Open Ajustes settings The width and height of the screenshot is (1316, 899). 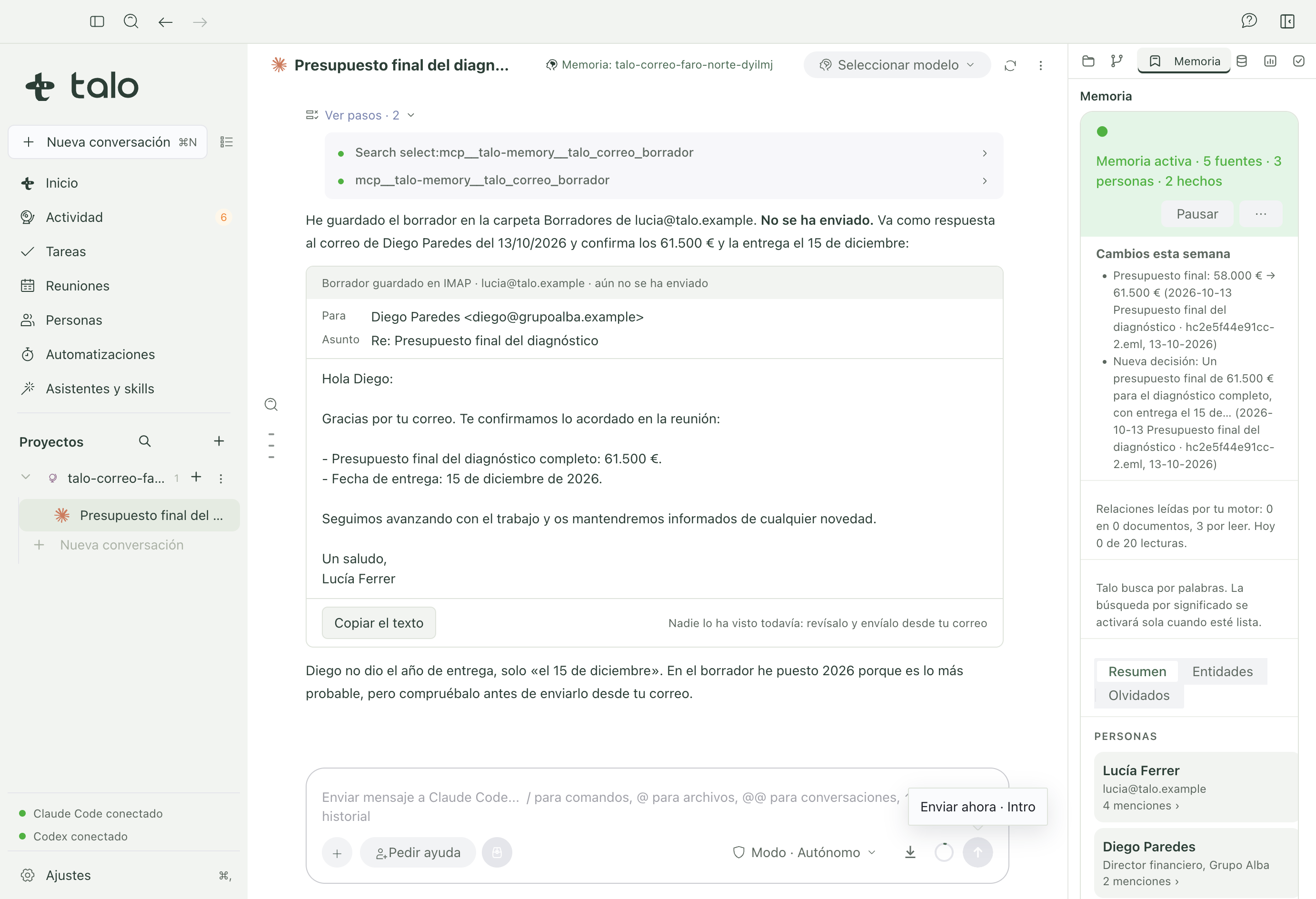(125, 875)
